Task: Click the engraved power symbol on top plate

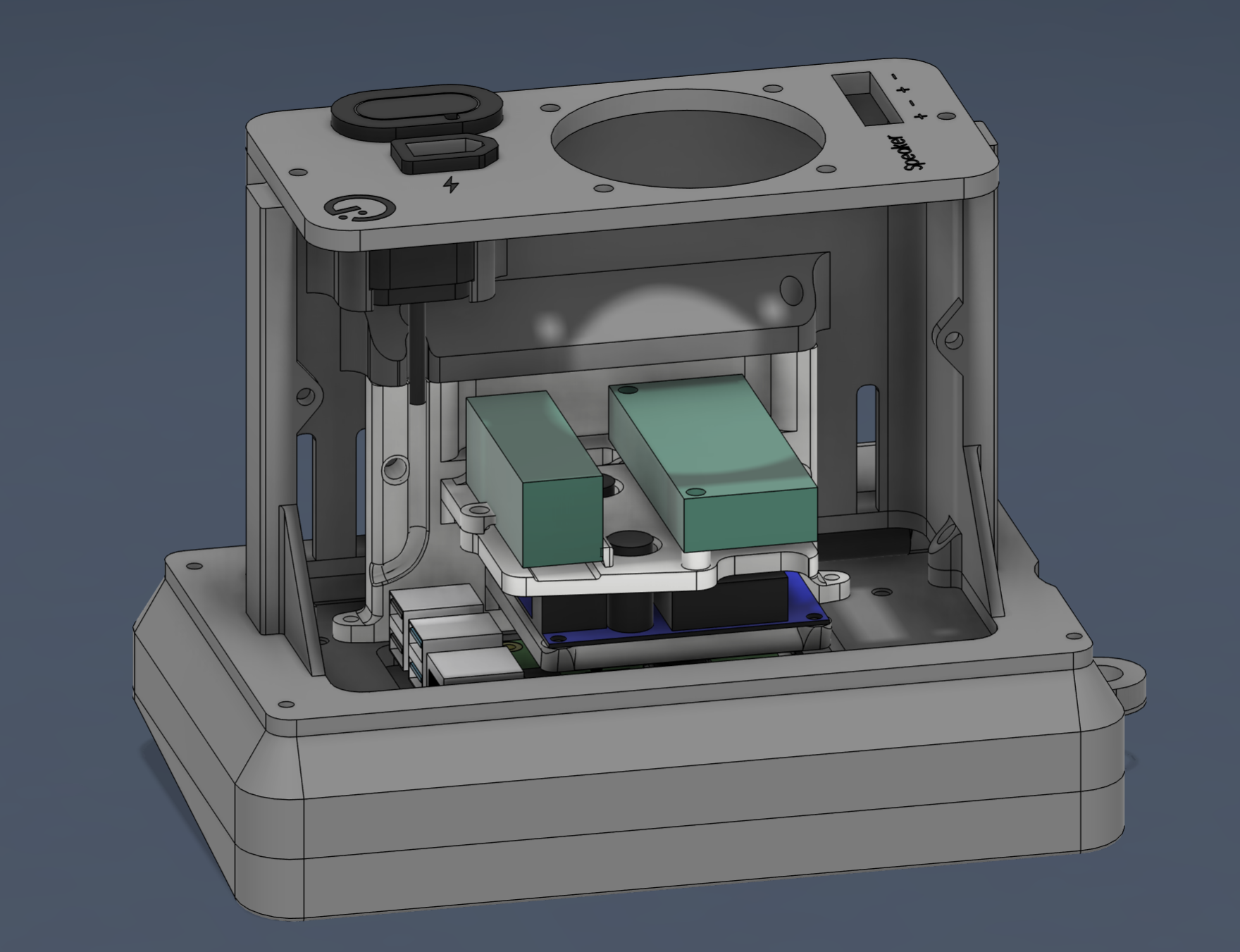Action: (358, 208)
